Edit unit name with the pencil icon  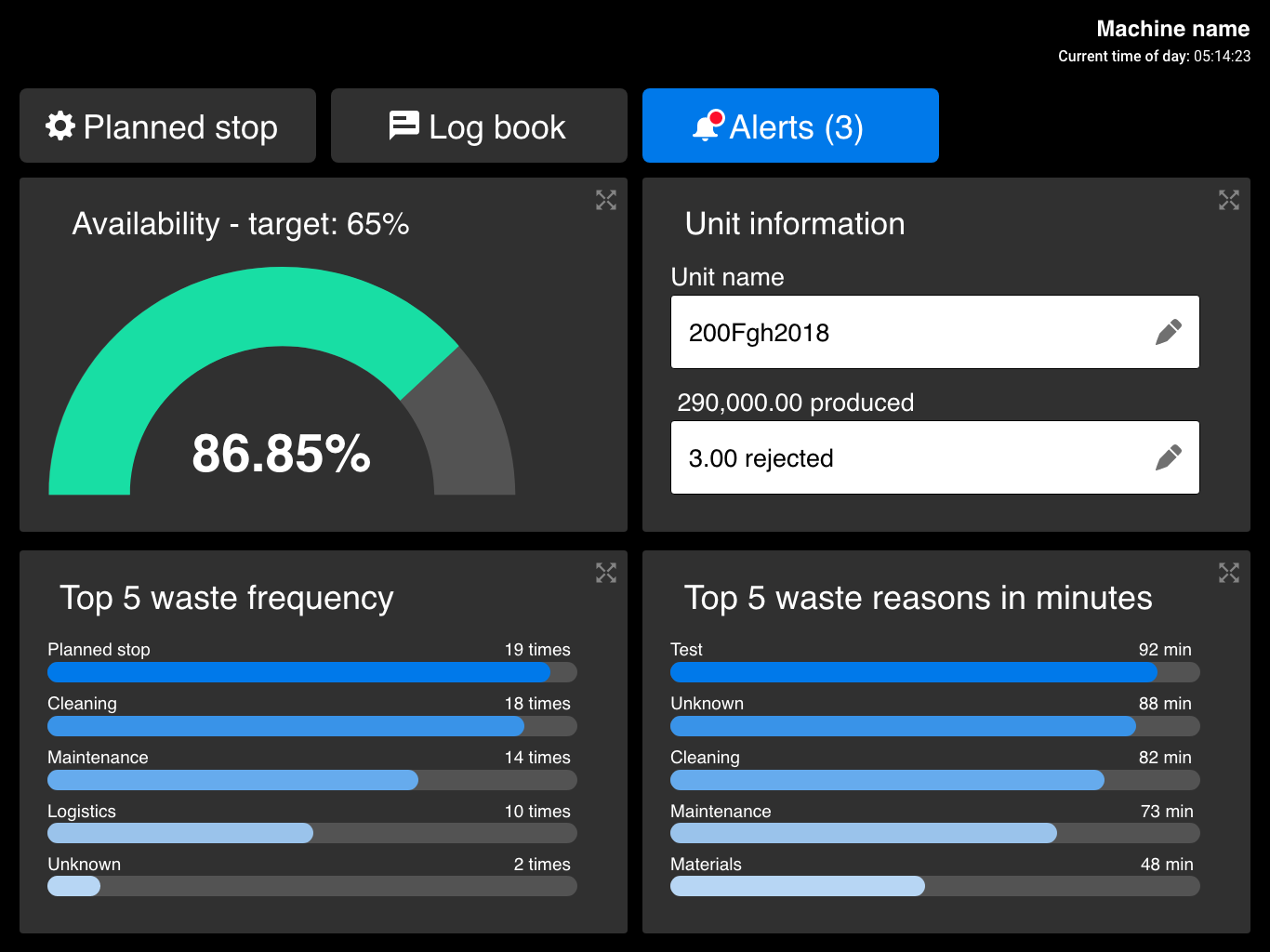click(1168, 332)
